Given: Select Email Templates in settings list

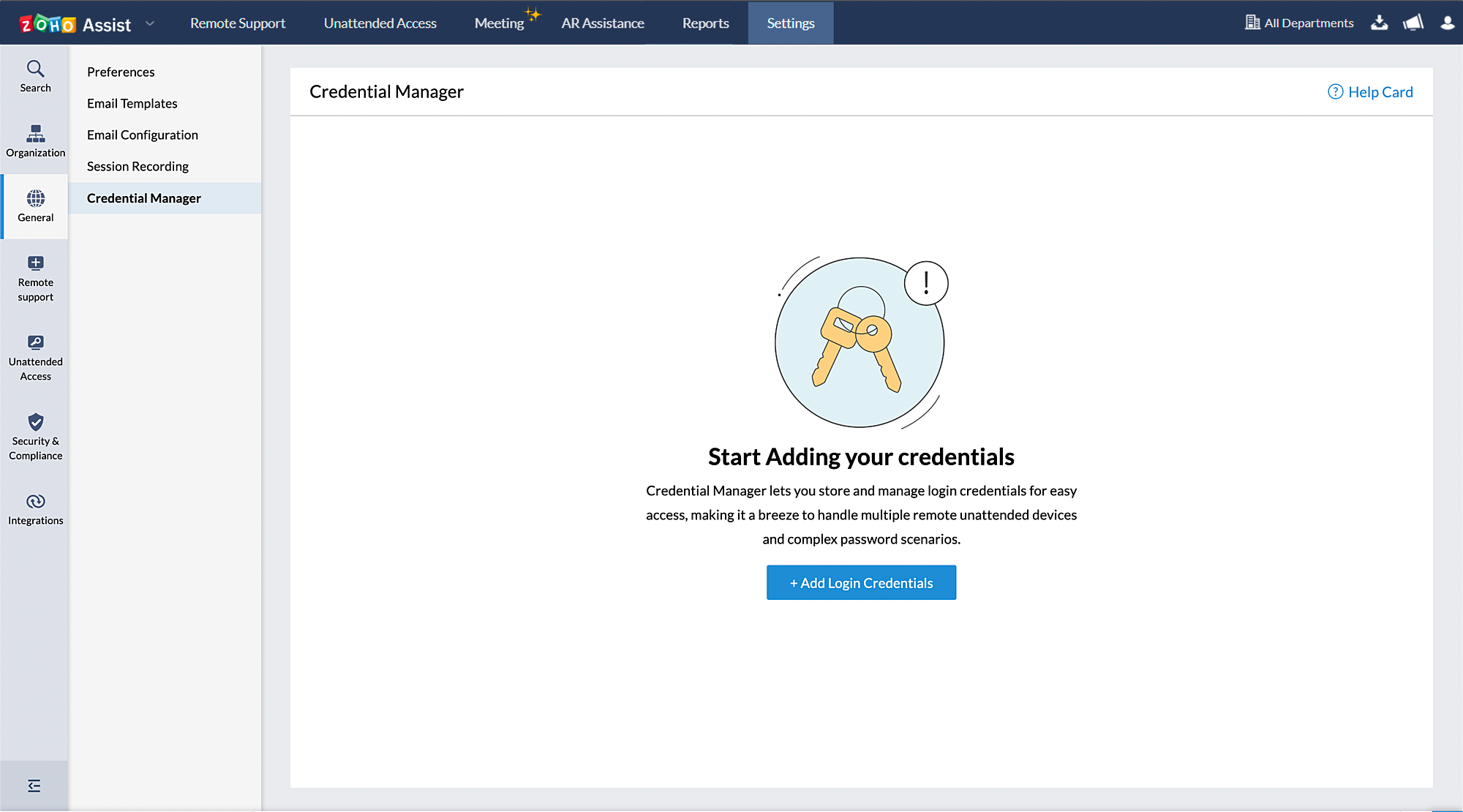Looking at the screenshot, I should tap(132, 103).
